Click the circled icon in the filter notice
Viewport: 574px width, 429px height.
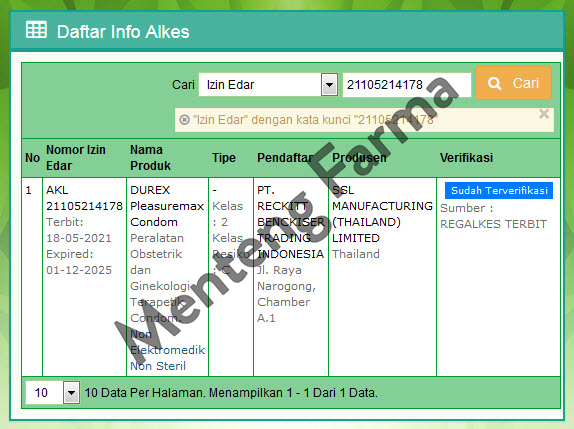click(x=184, y=120)
